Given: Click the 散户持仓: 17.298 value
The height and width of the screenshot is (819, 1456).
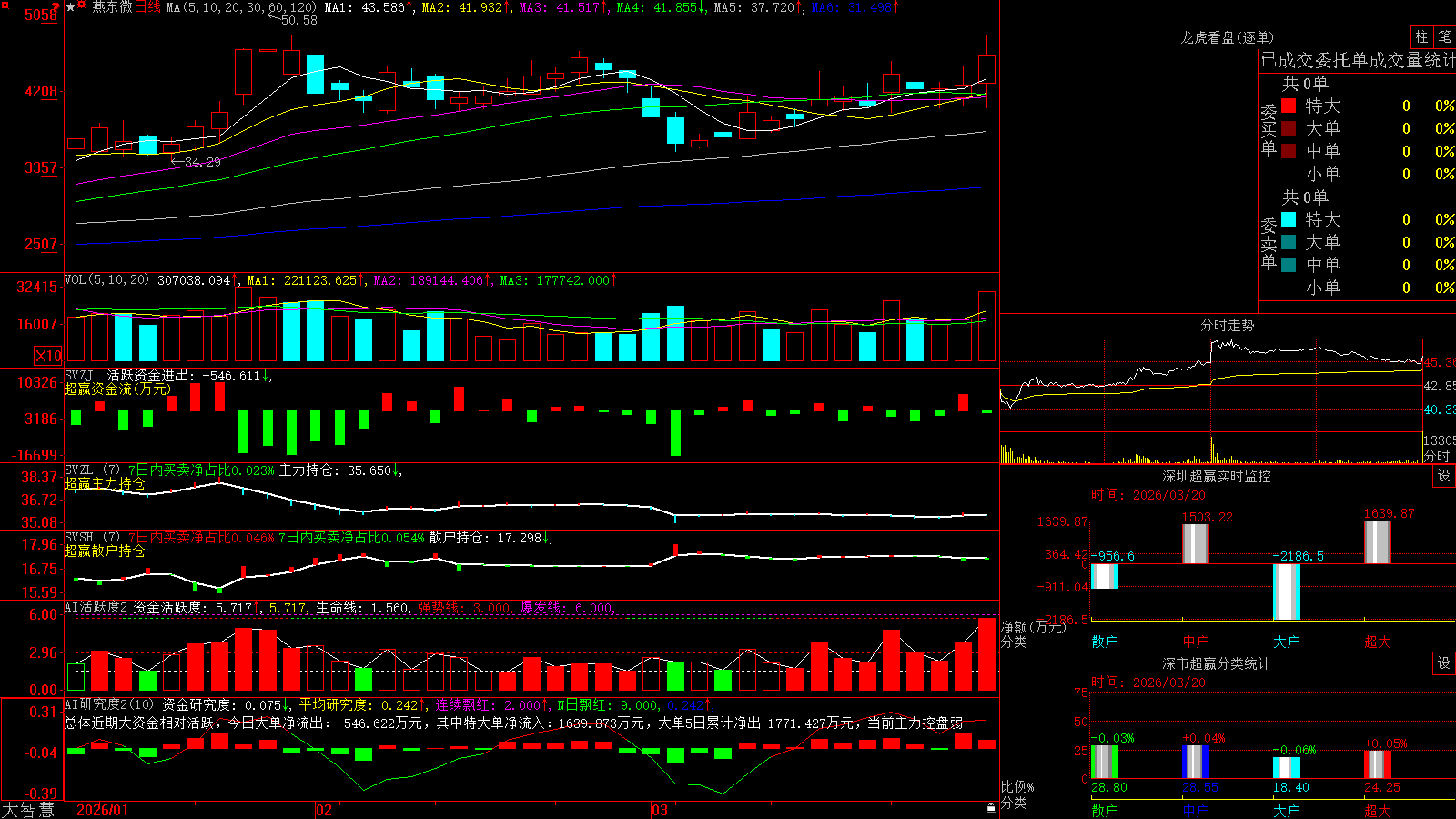Looking at the screenshot, I should click(x=491, y=538).
